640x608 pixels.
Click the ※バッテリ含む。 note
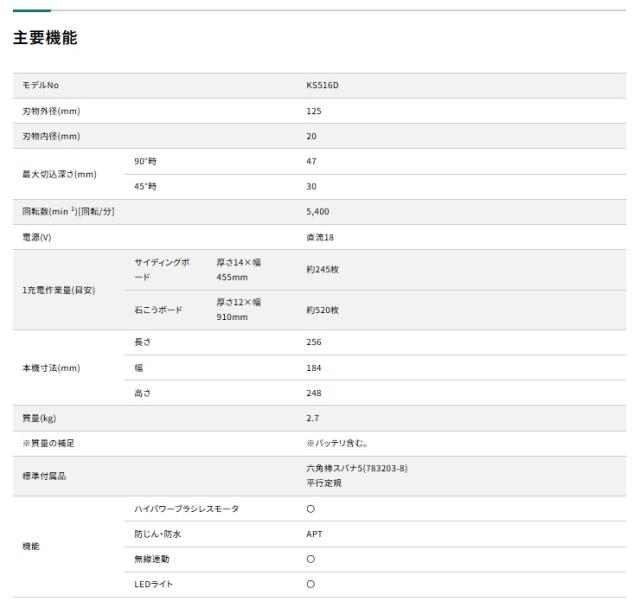pos(337,443)
